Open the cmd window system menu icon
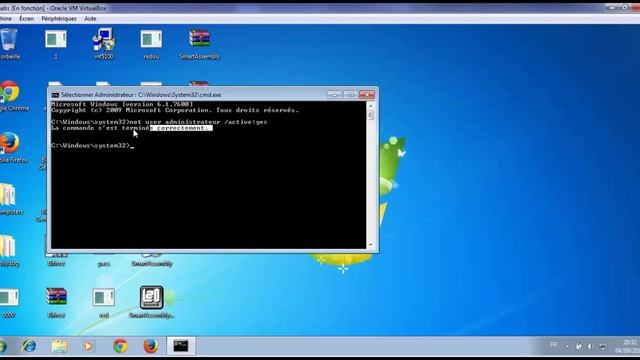Image resolution: width=640 pixels, height=360 pixels. coord(55,95)
